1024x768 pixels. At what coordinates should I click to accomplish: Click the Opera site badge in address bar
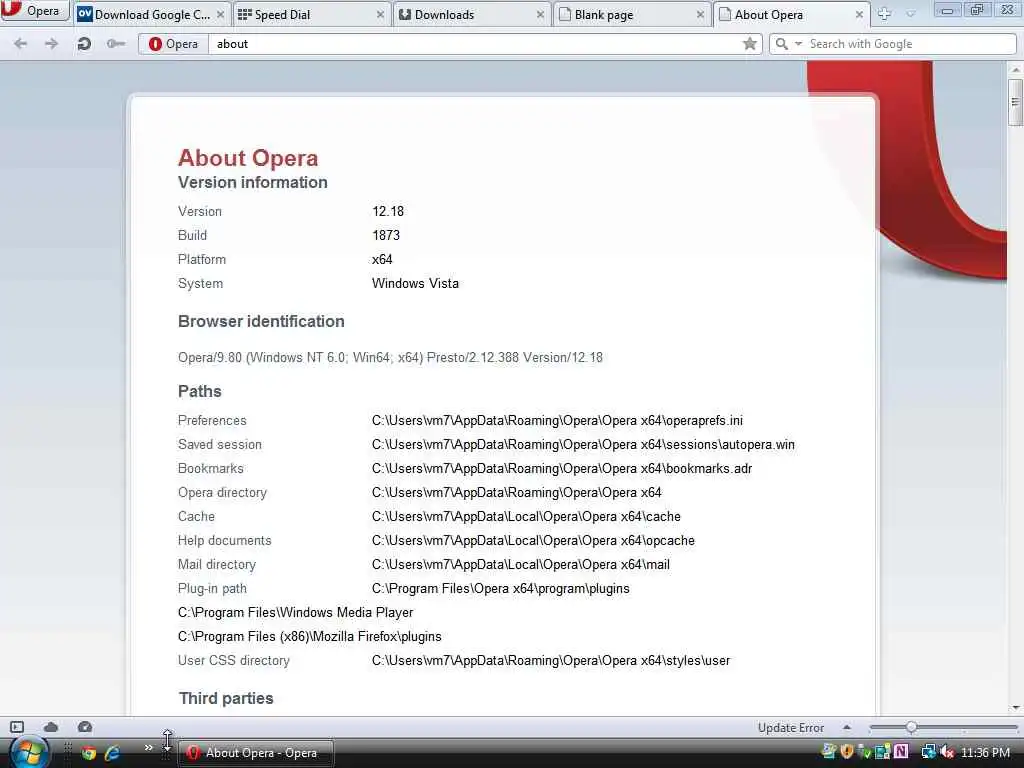(x=174, y=44)
